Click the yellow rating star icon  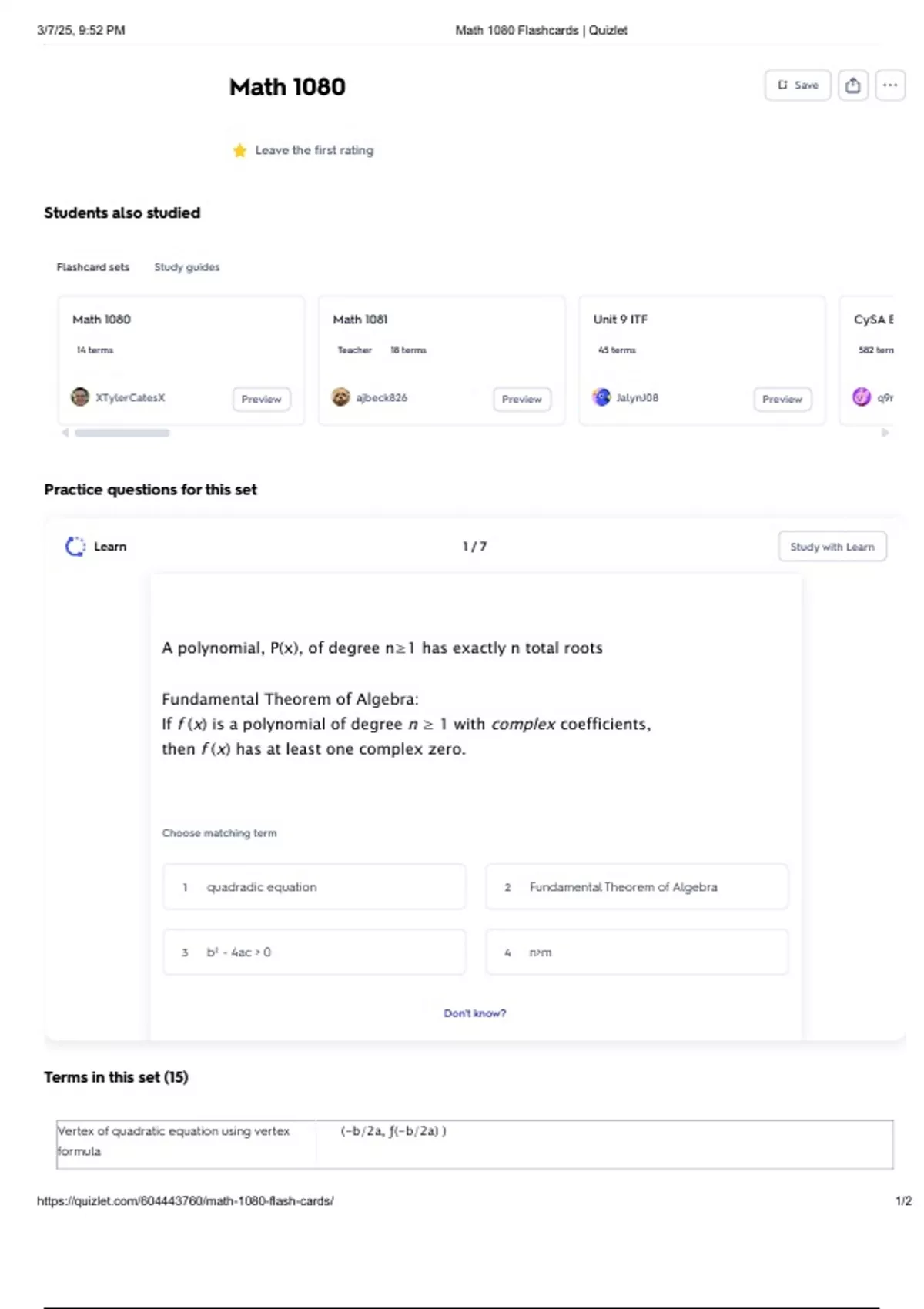(239, 150)
